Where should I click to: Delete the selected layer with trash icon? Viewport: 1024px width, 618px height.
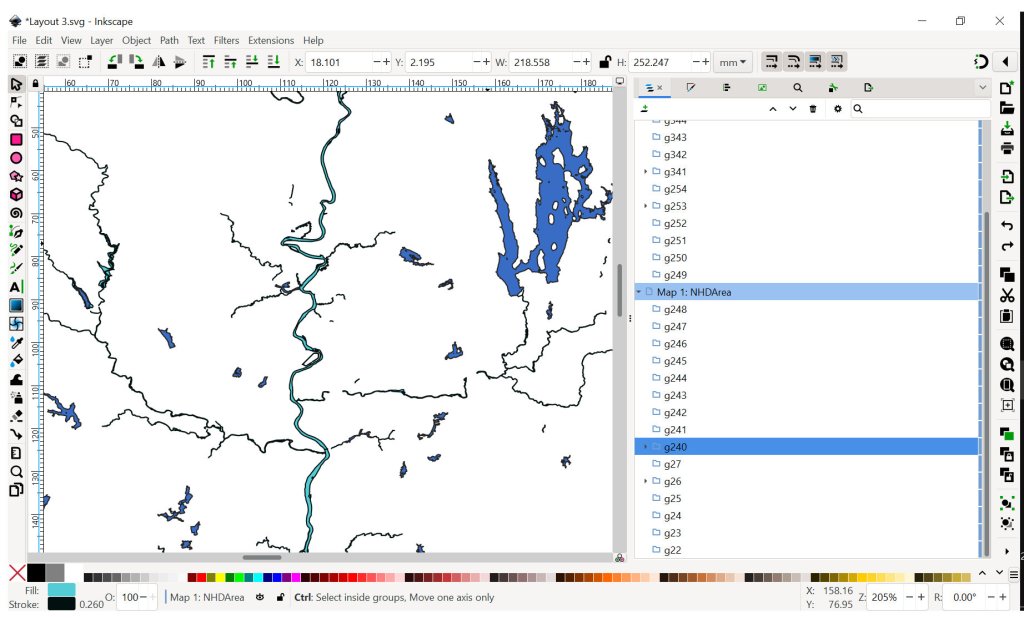pyautogui.click(x=812, y=109)
